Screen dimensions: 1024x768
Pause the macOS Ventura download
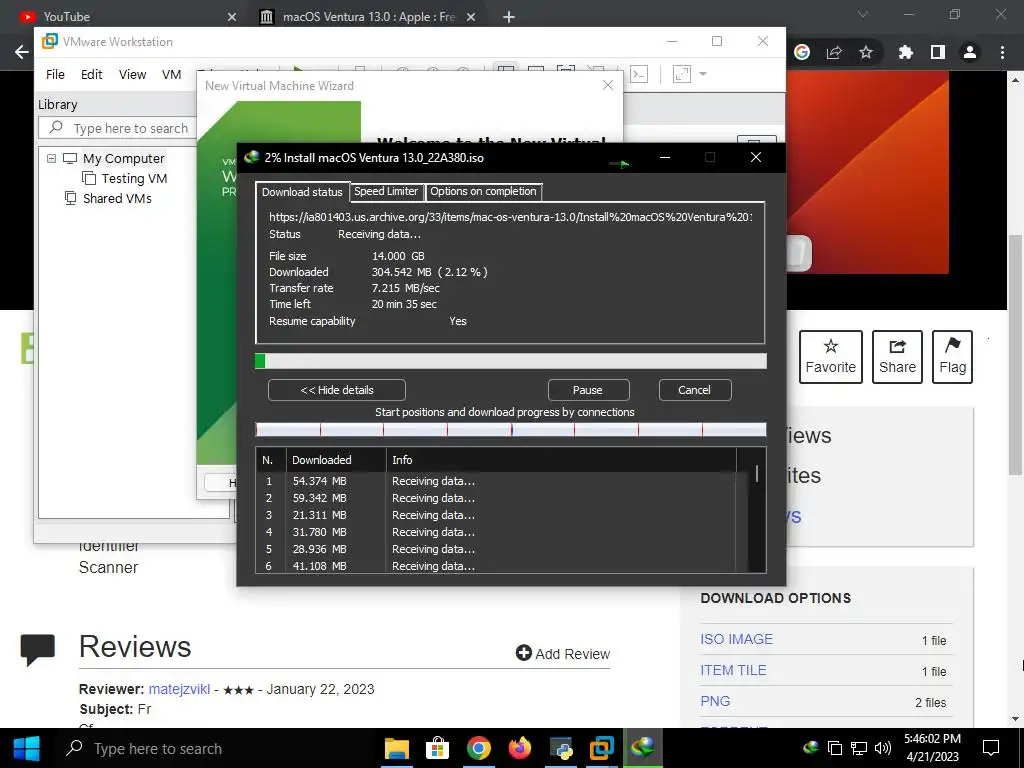pyautogui.click(x=588, y=390)
